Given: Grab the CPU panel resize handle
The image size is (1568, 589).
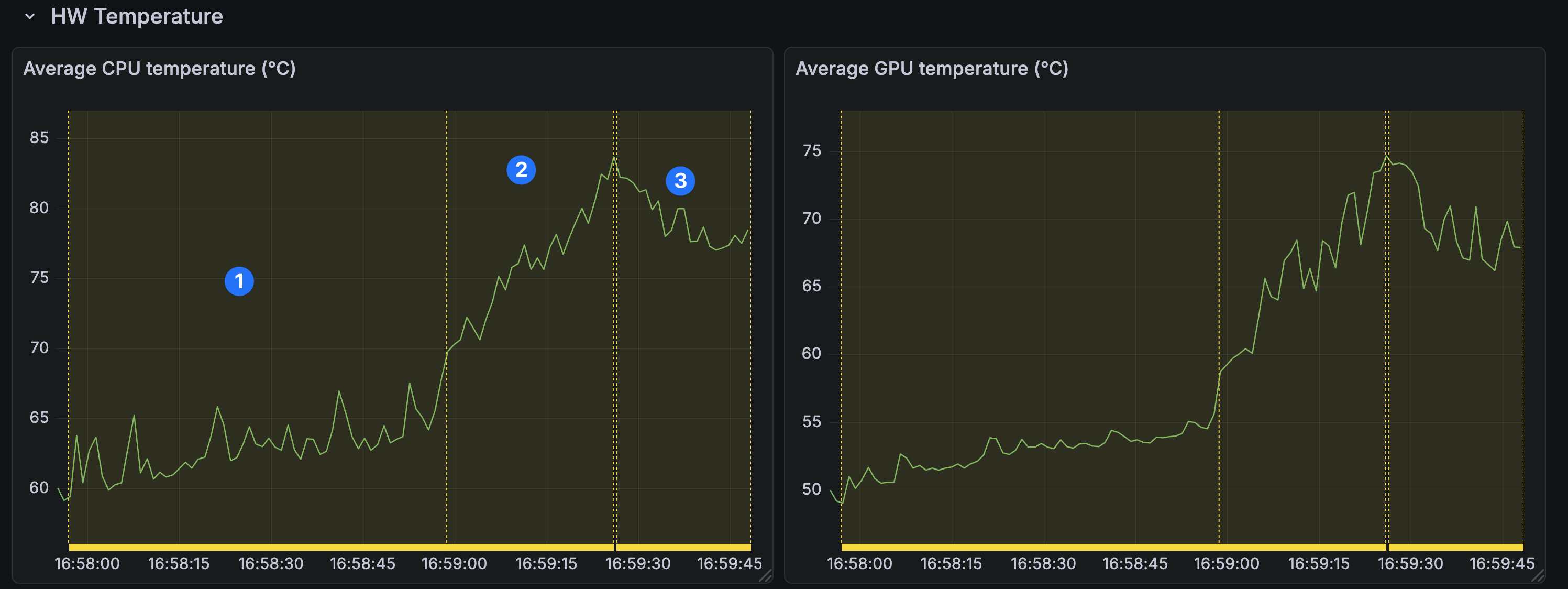Looking at the screenshot, I should [765, 575].
